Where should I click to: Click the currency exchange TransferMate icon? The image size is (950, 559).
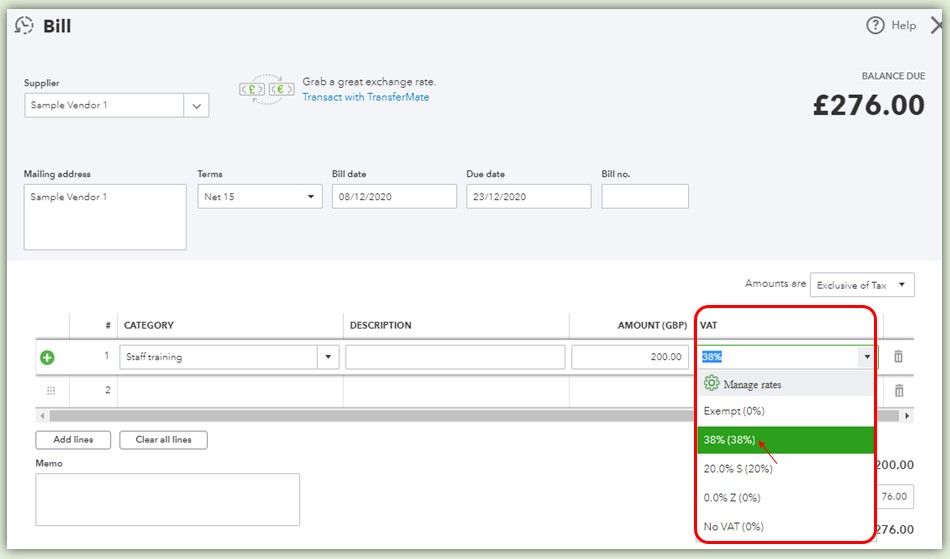coord(267,90)
